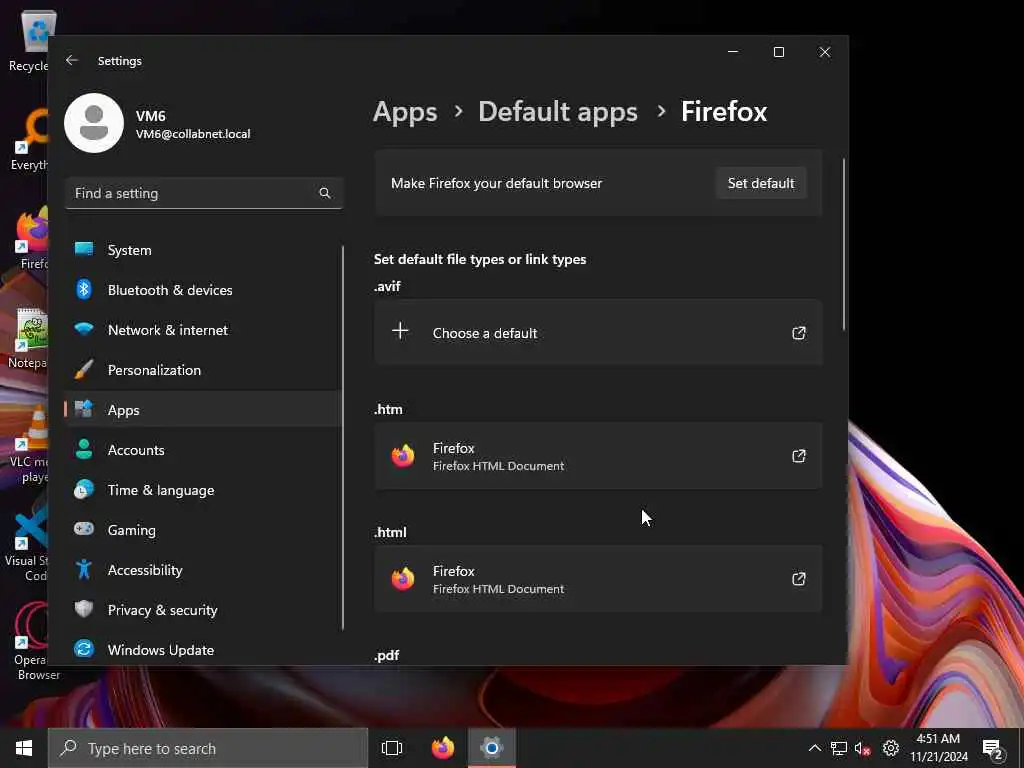Click the Accessibility figure icon

point(84,569)
